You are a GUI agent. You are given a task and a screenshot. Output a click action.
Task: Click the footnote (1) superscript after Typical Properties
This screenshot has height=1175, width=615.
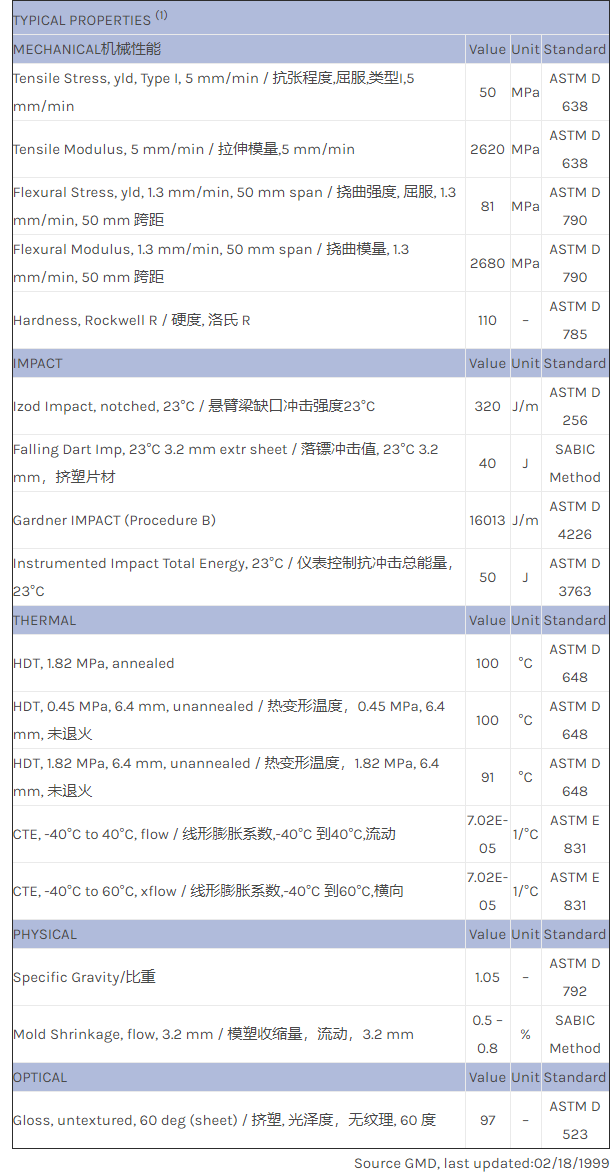[x=161, y=15]
